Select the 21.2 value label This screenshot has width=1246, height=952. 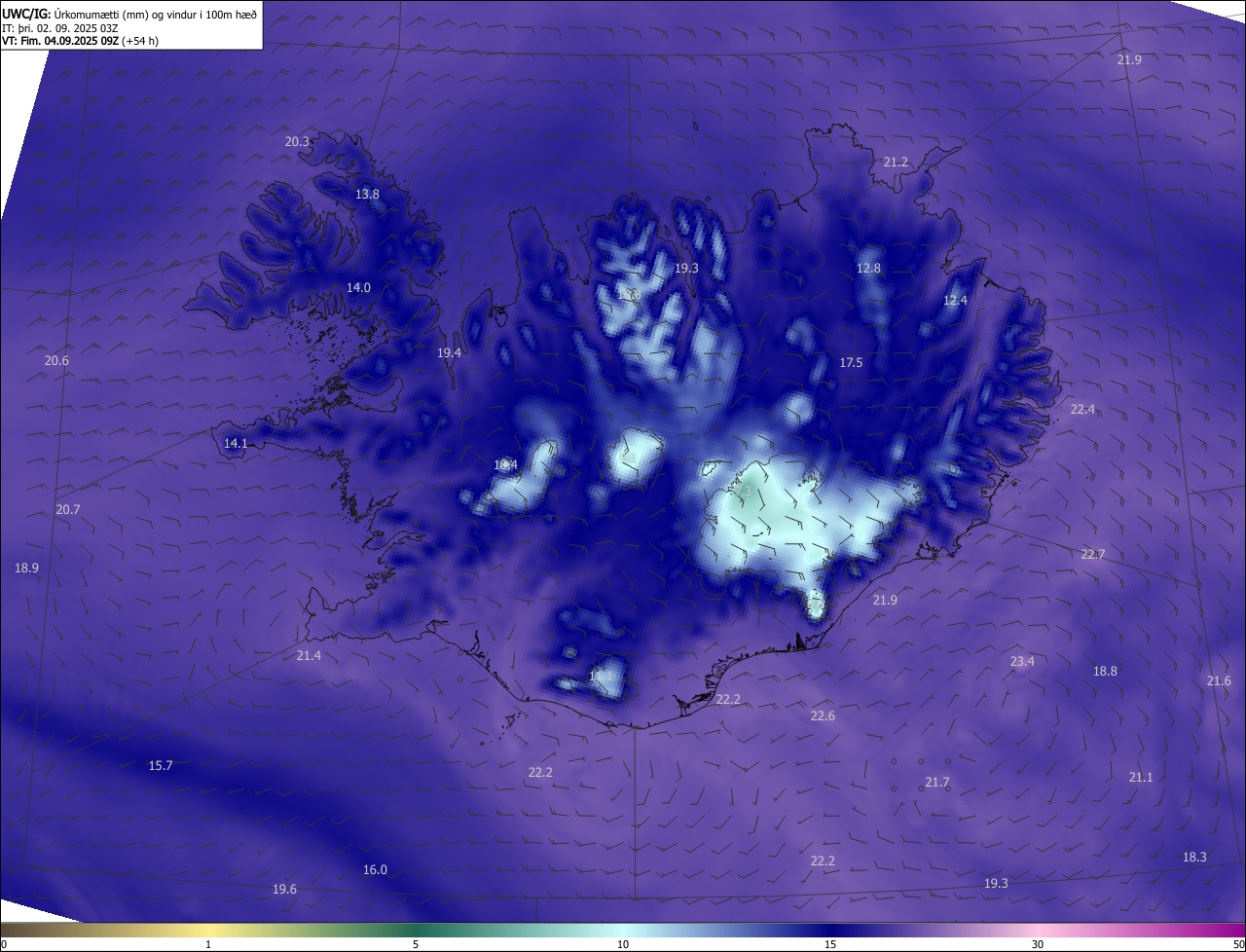(896, 163)
